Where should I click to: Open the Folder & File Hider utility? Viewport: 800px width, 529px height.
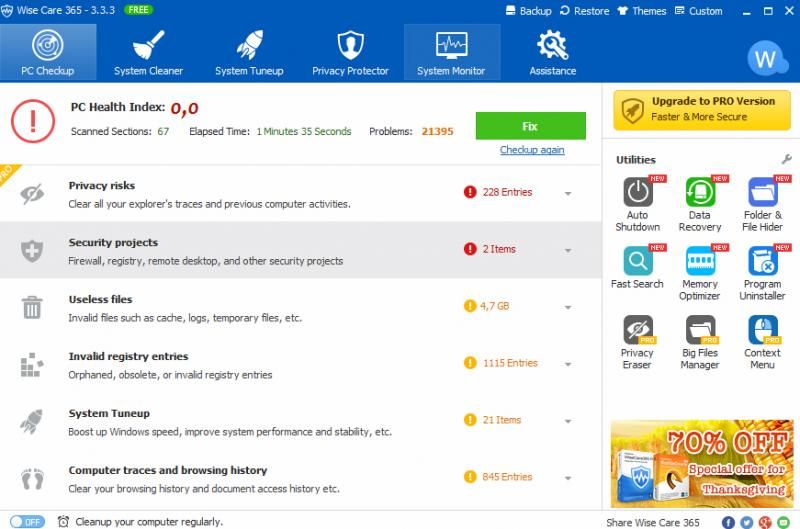762,194
